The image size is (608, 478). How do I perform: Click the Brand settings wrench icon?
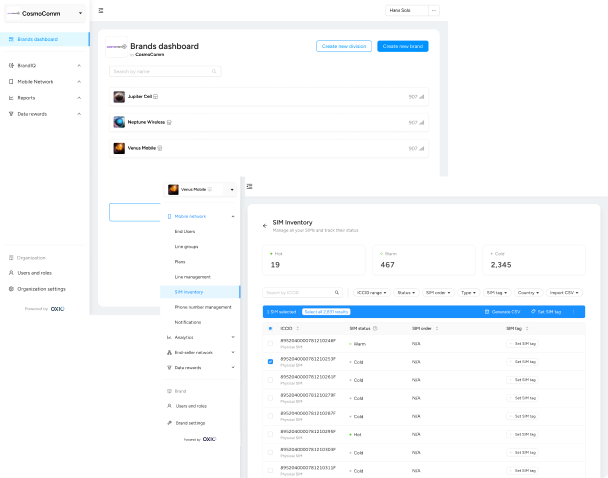pos(169,423)
